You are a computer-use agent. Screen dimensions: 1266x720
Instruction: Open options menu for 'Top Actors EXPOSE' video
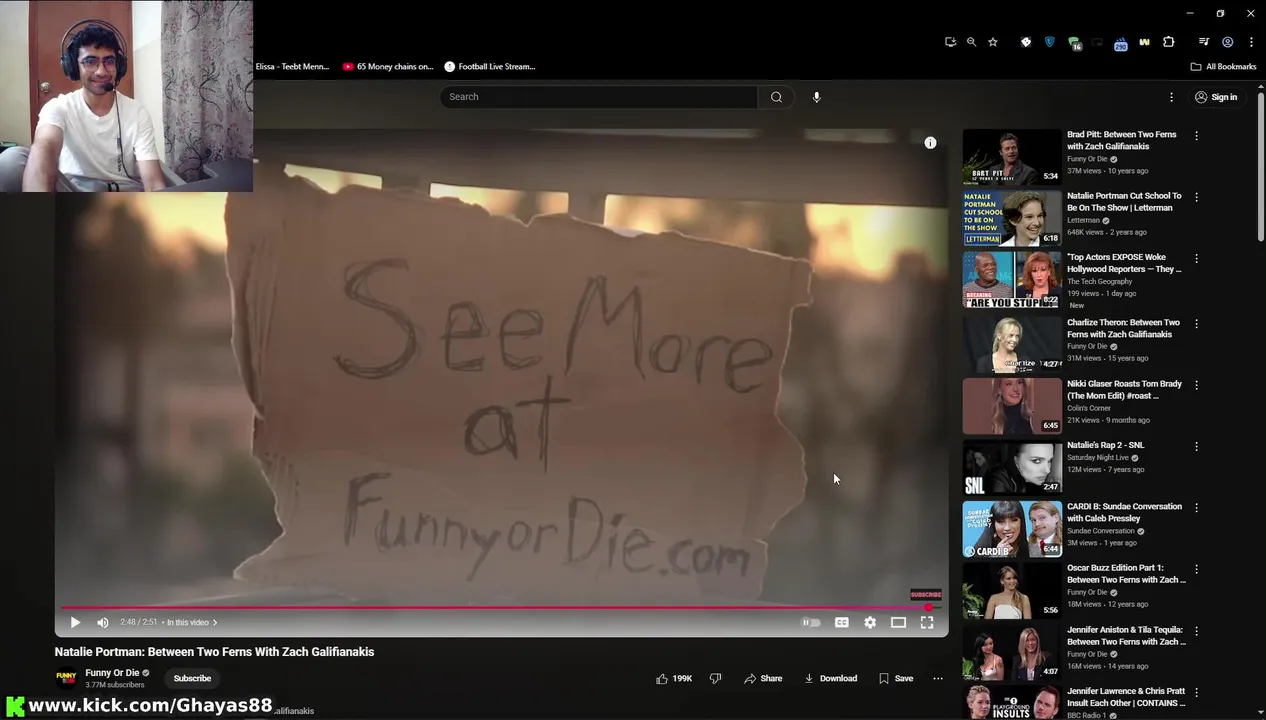[x=1196, y=258]
